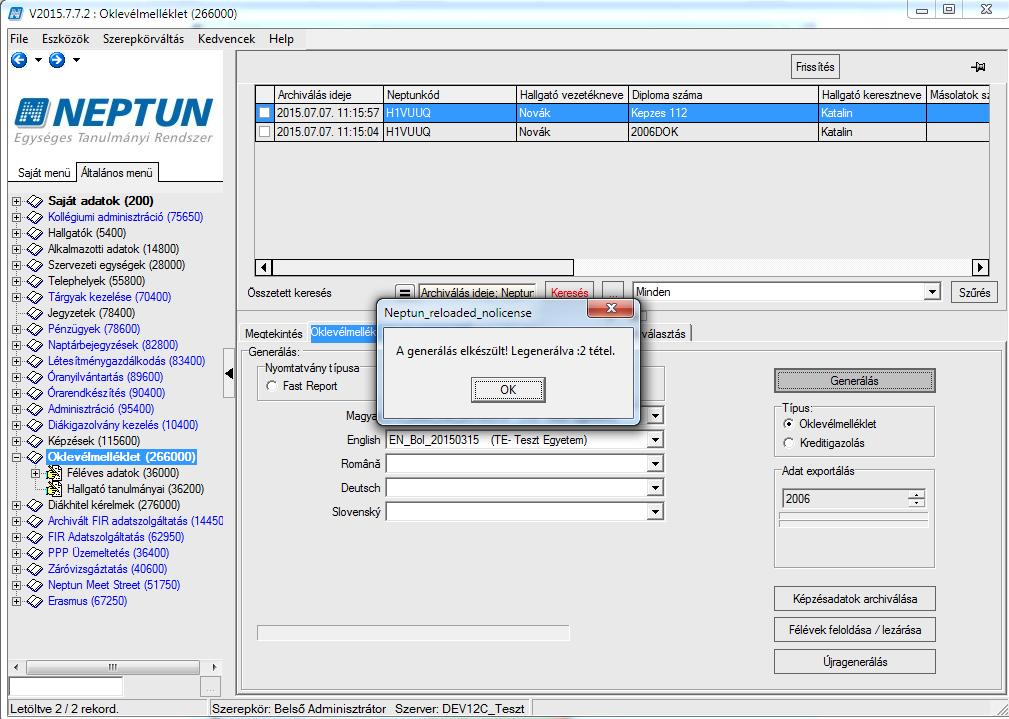Click the Generálás button
The width and height of the screenshot is (1009, 719).
(855, 381)
